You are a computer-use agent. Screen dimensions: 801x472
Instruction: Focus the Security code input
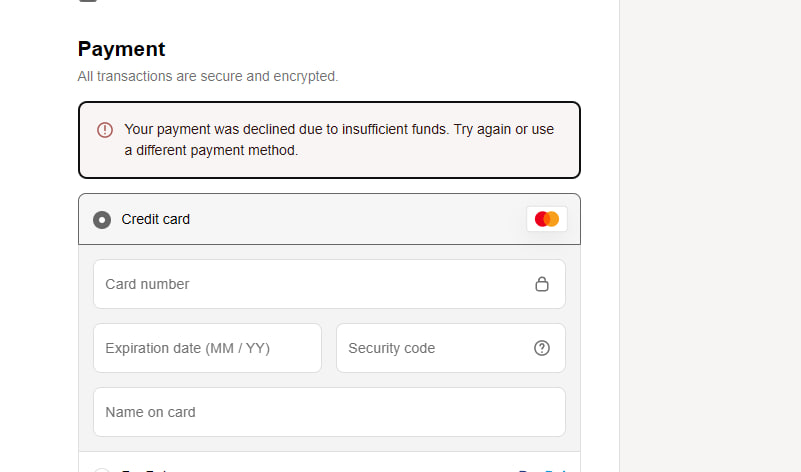click(x=430, y=348)
